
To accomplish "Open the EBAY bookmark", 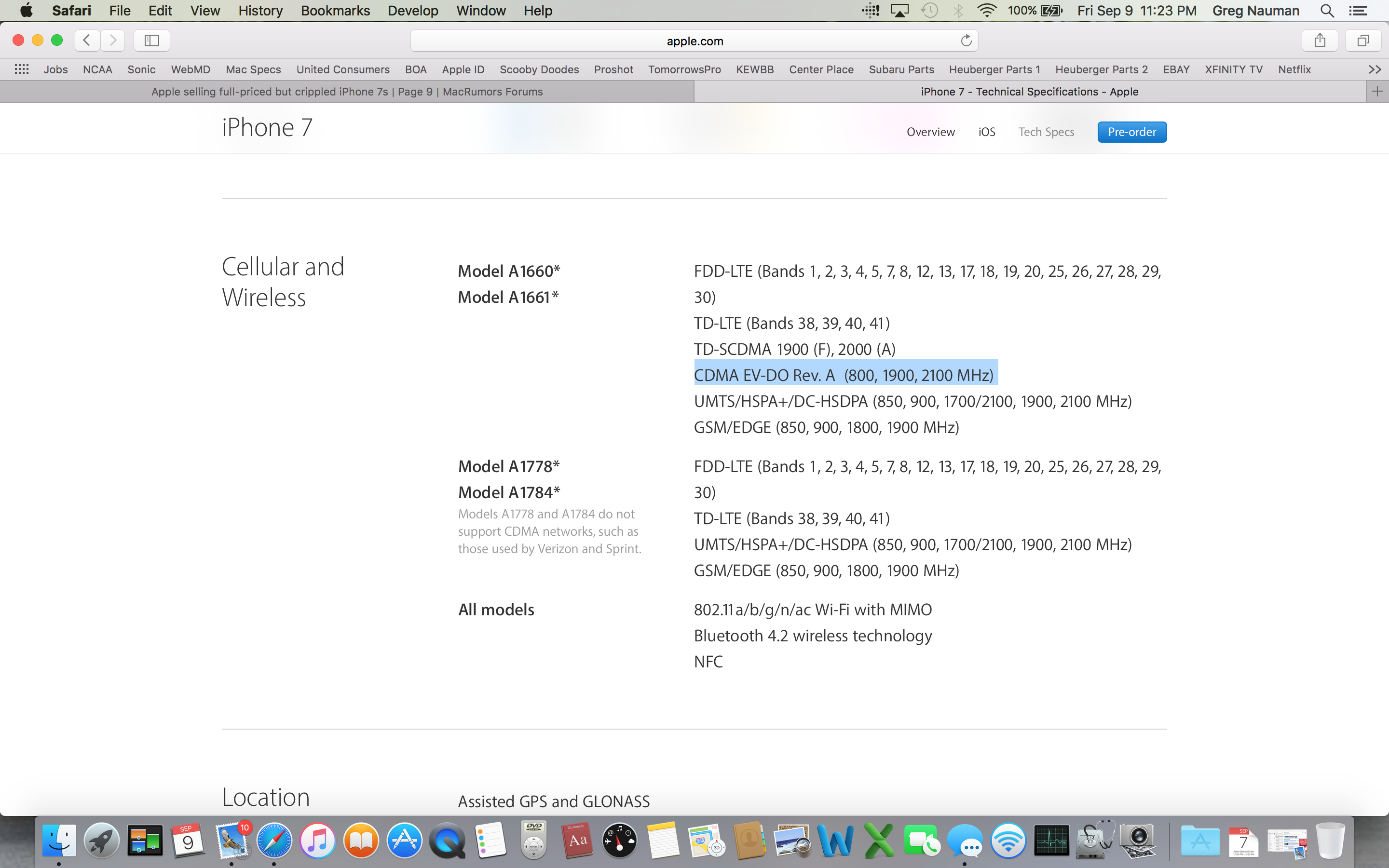I will tap(1176, 69).
